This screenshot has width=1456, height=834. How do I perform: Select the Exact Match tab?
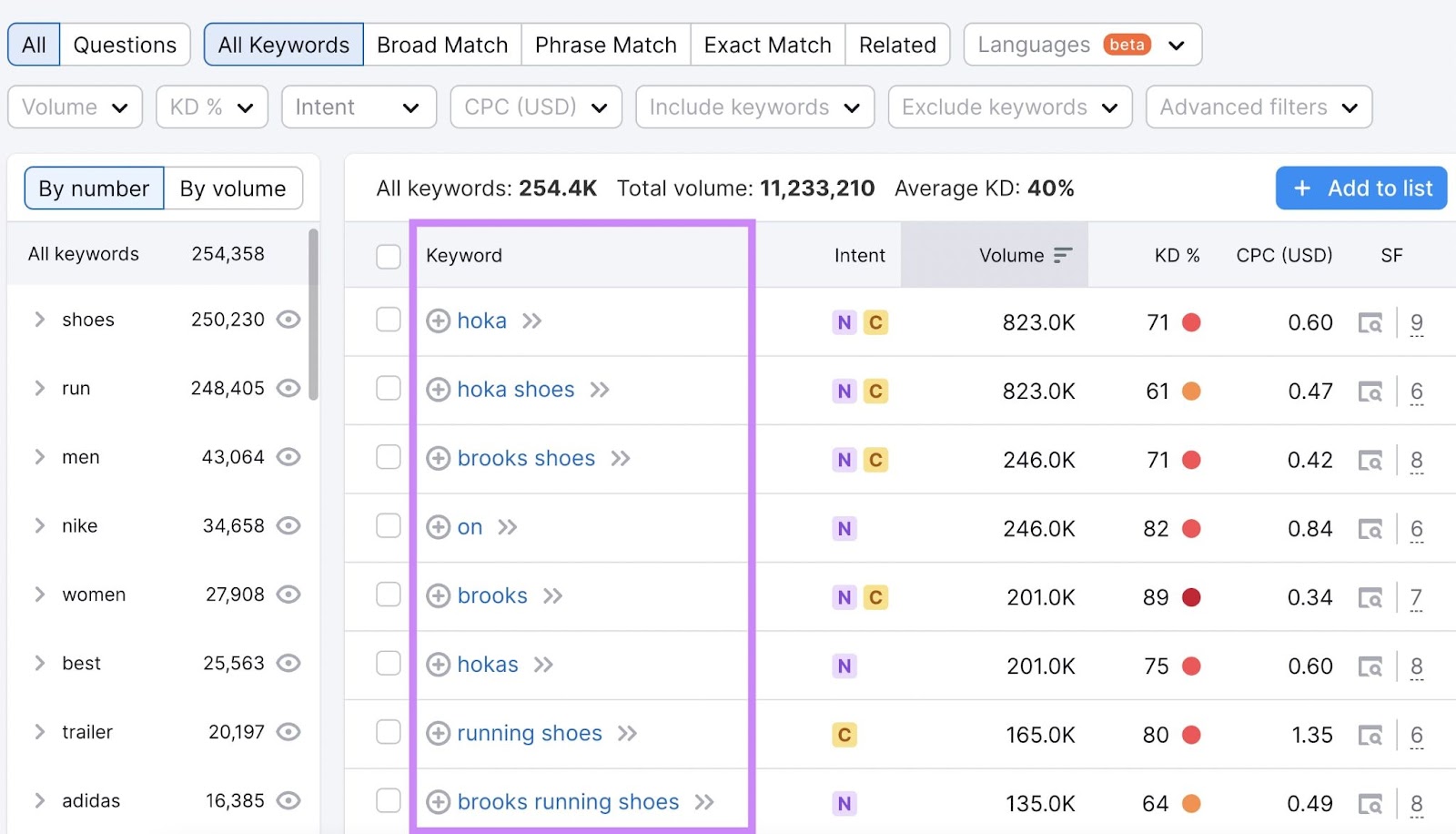pyautogui.click(x=767, y=44)
